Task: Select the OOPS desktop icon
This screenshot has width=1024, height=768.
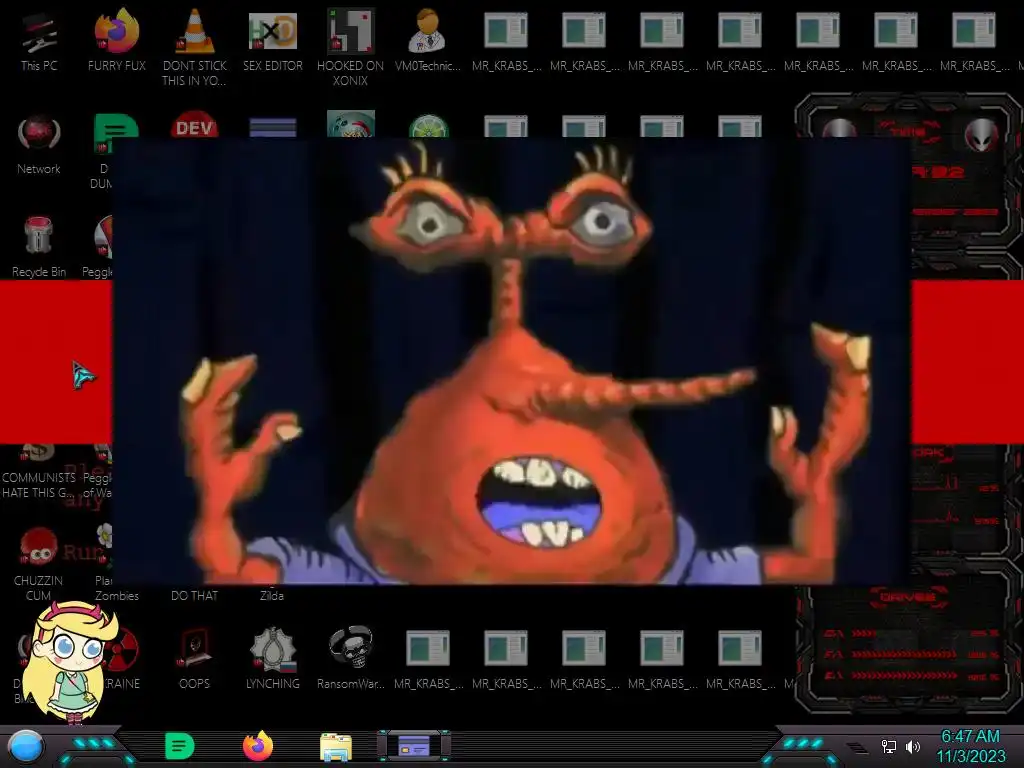Action: pos(195,658)
